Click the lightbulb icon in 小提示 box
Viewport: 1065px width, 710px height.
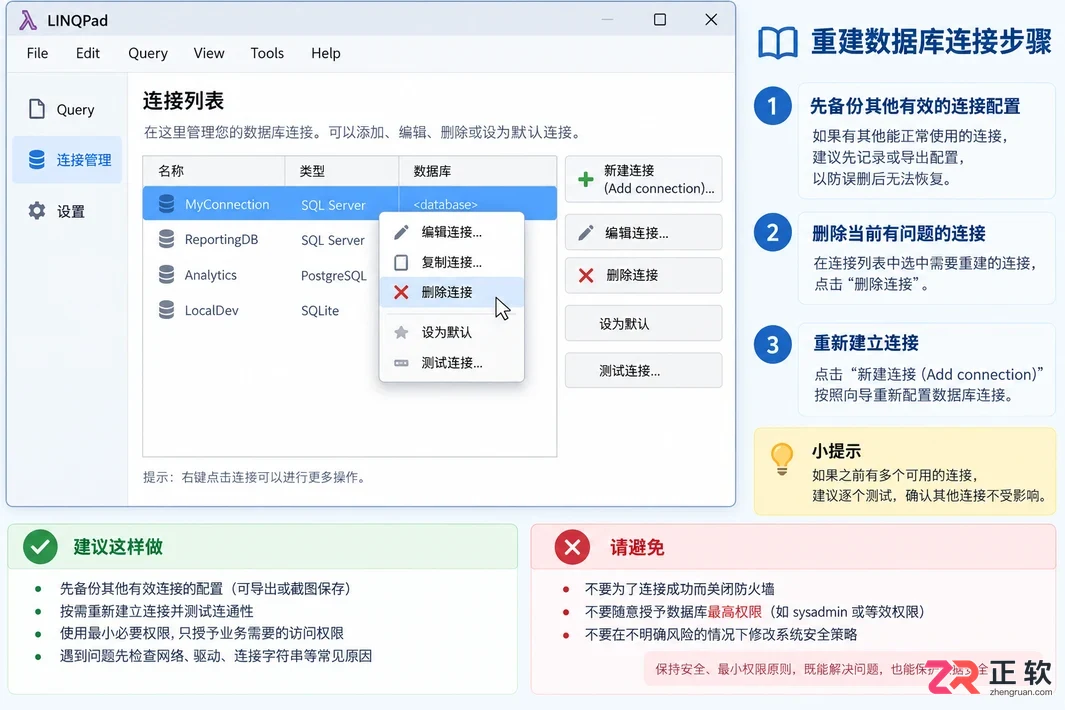(782, 459)
